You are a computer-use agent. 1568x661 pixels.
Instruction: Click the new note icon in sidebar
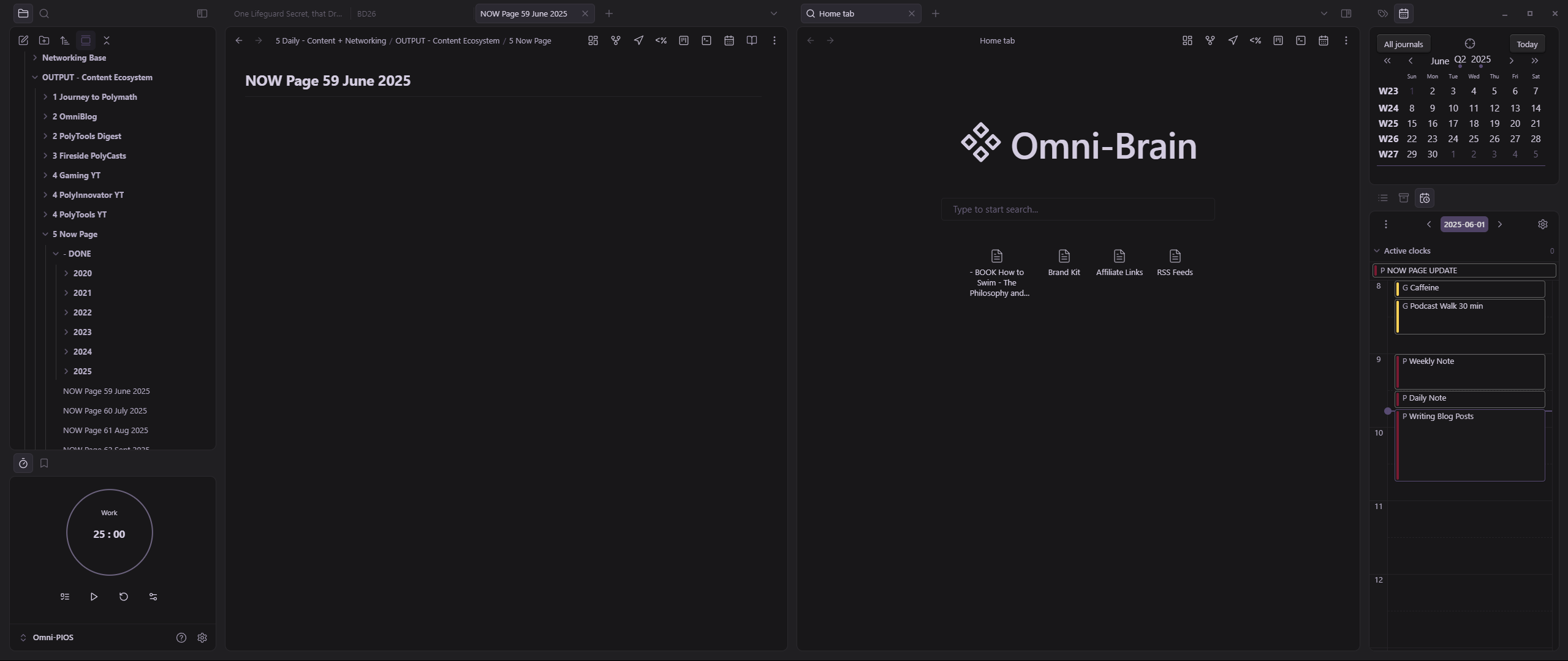(23, 40)
